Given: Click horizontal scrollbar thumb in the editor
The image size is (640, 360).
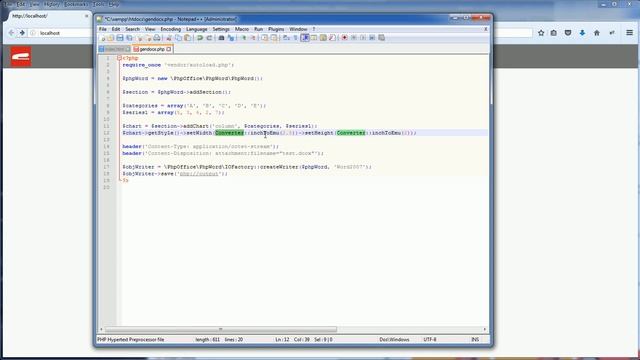Looking at the screenshot, I should tap(221, 329).
